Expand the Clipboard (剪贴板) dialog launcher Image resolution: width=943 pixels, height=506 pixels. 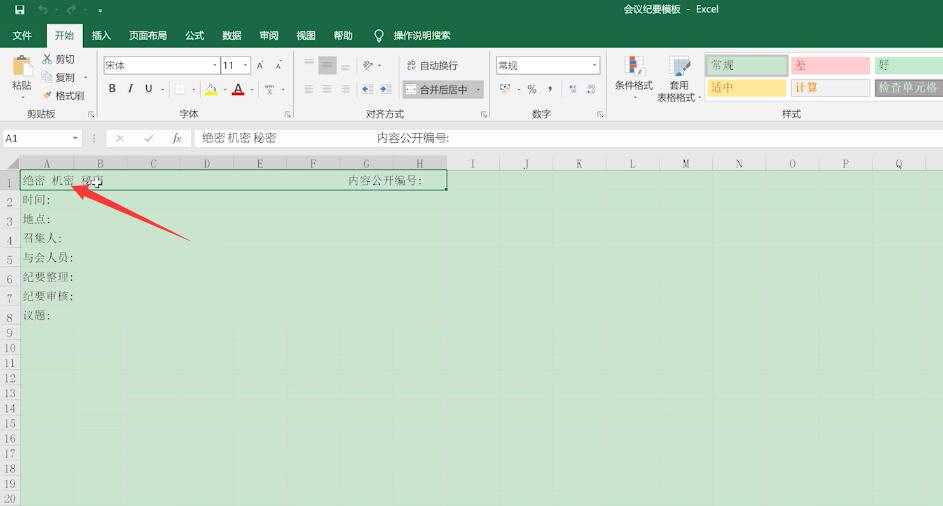[91, 114]
